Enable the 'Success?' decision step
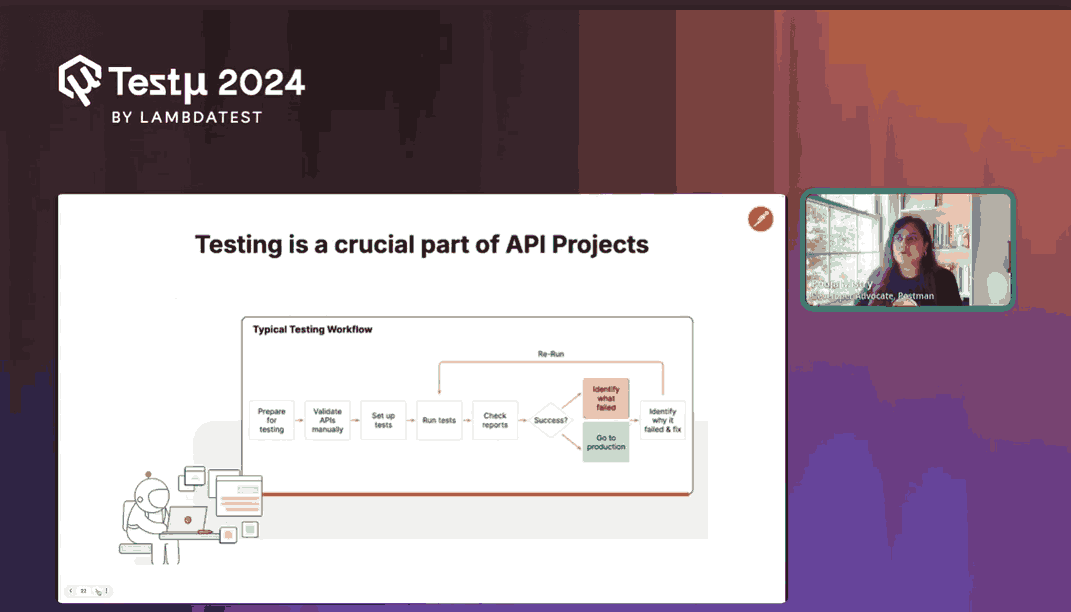Viewport: 1071px width, 612px height. 551,420
